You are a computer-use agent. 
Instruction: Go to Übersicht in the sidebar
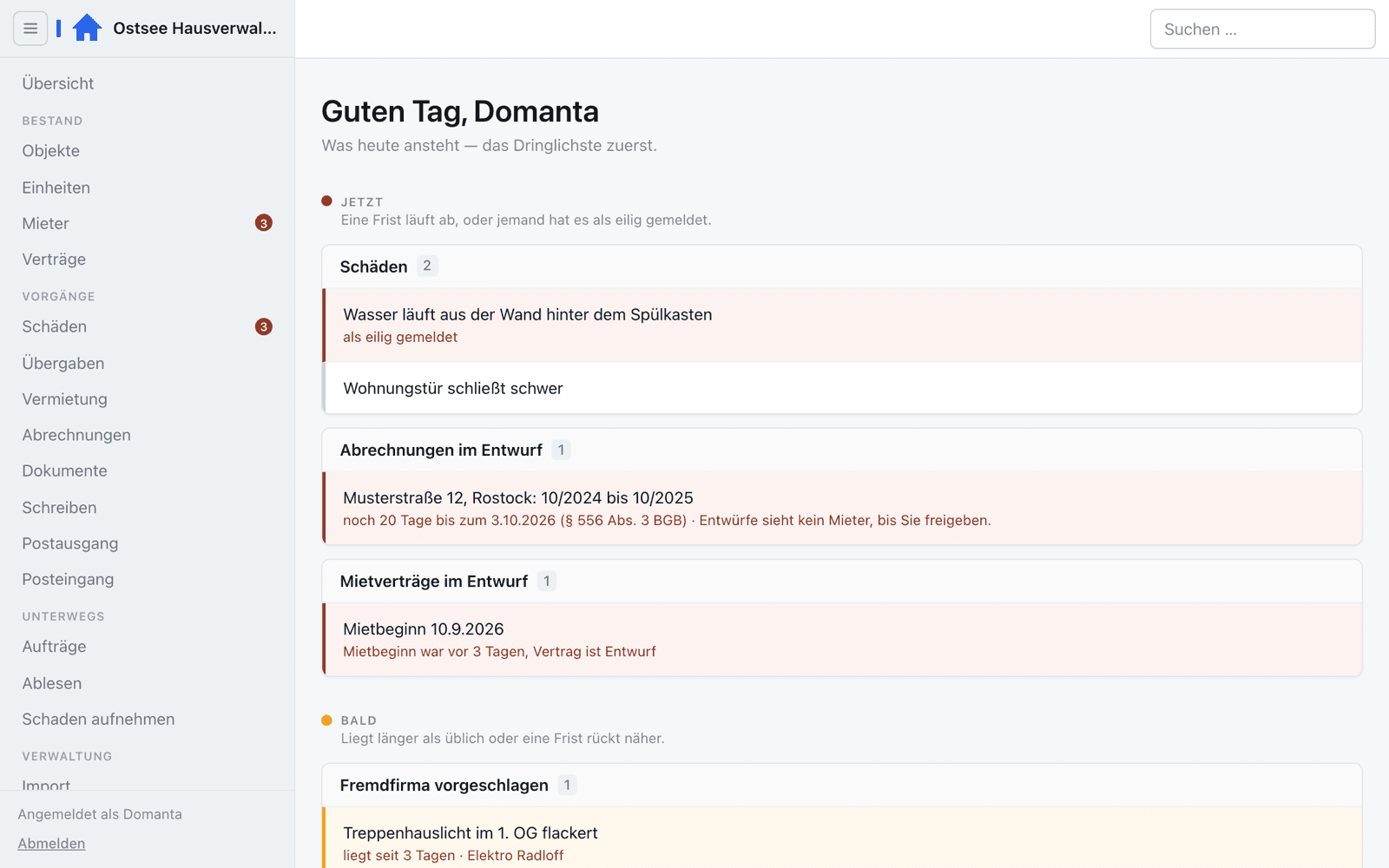(58, 83)
